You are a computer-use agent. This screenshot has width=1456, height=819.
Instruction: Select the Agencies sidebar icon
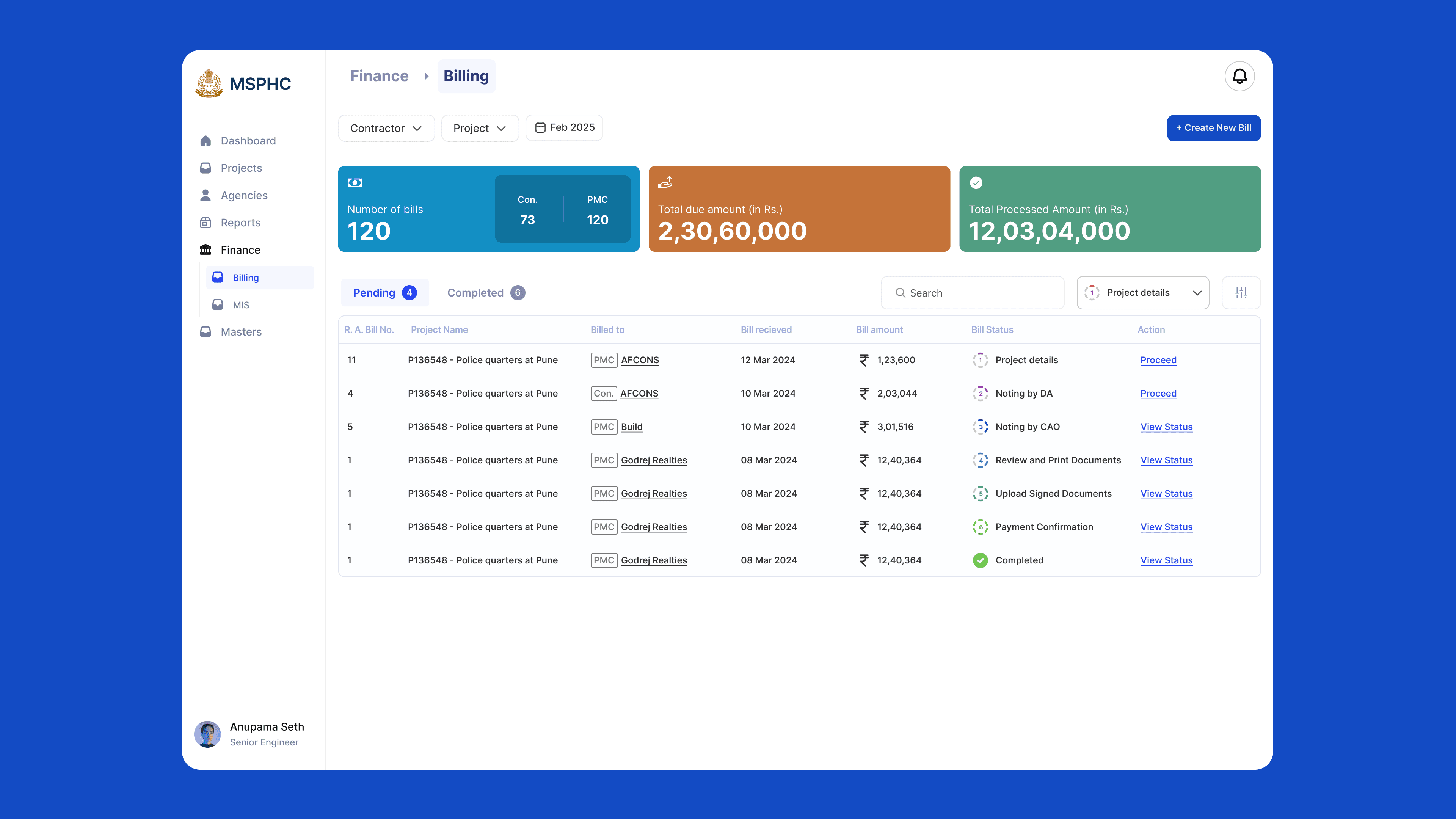point(206,195)
